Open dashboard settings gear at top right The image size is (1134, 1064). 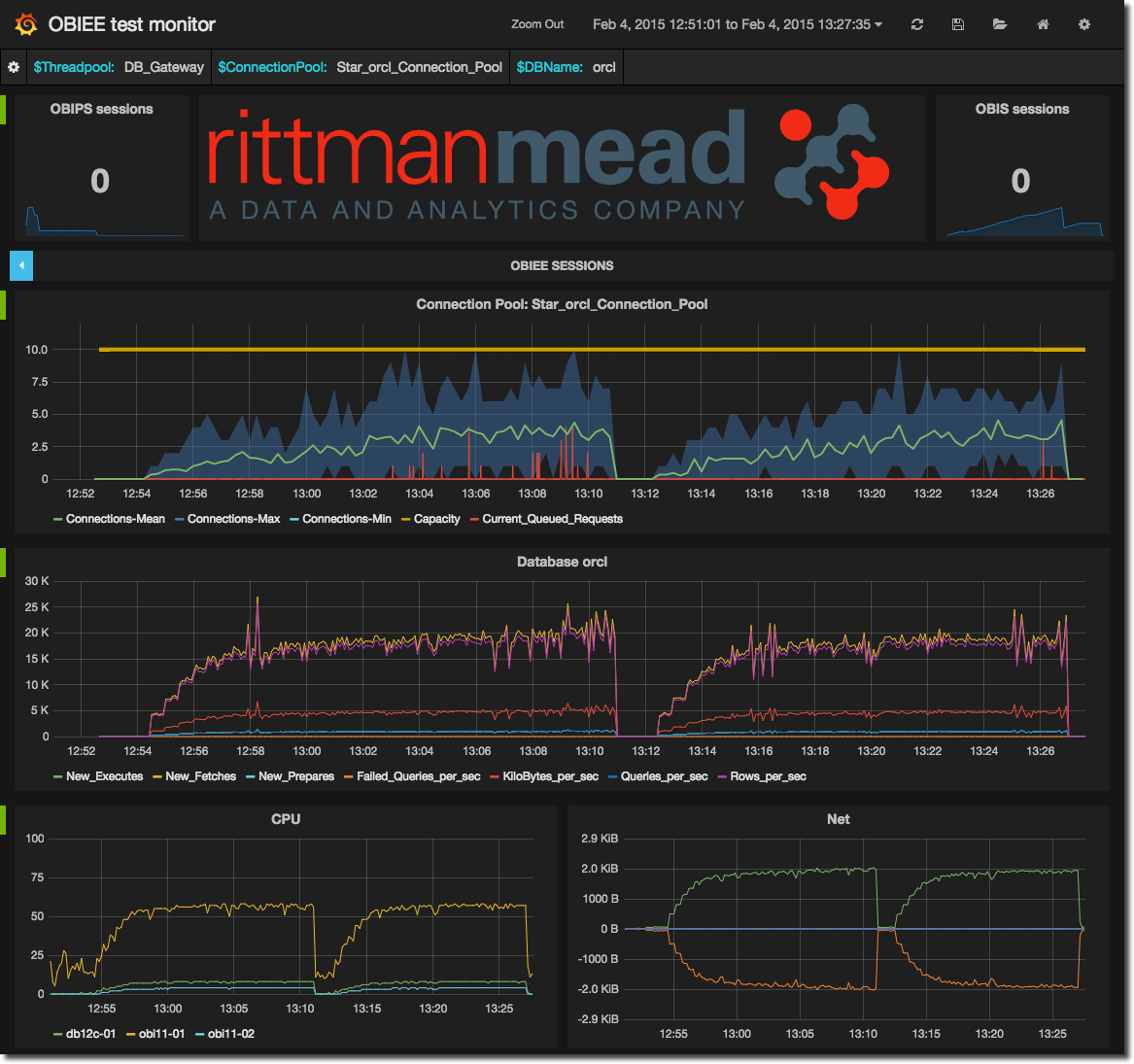tap(1084, 24)
